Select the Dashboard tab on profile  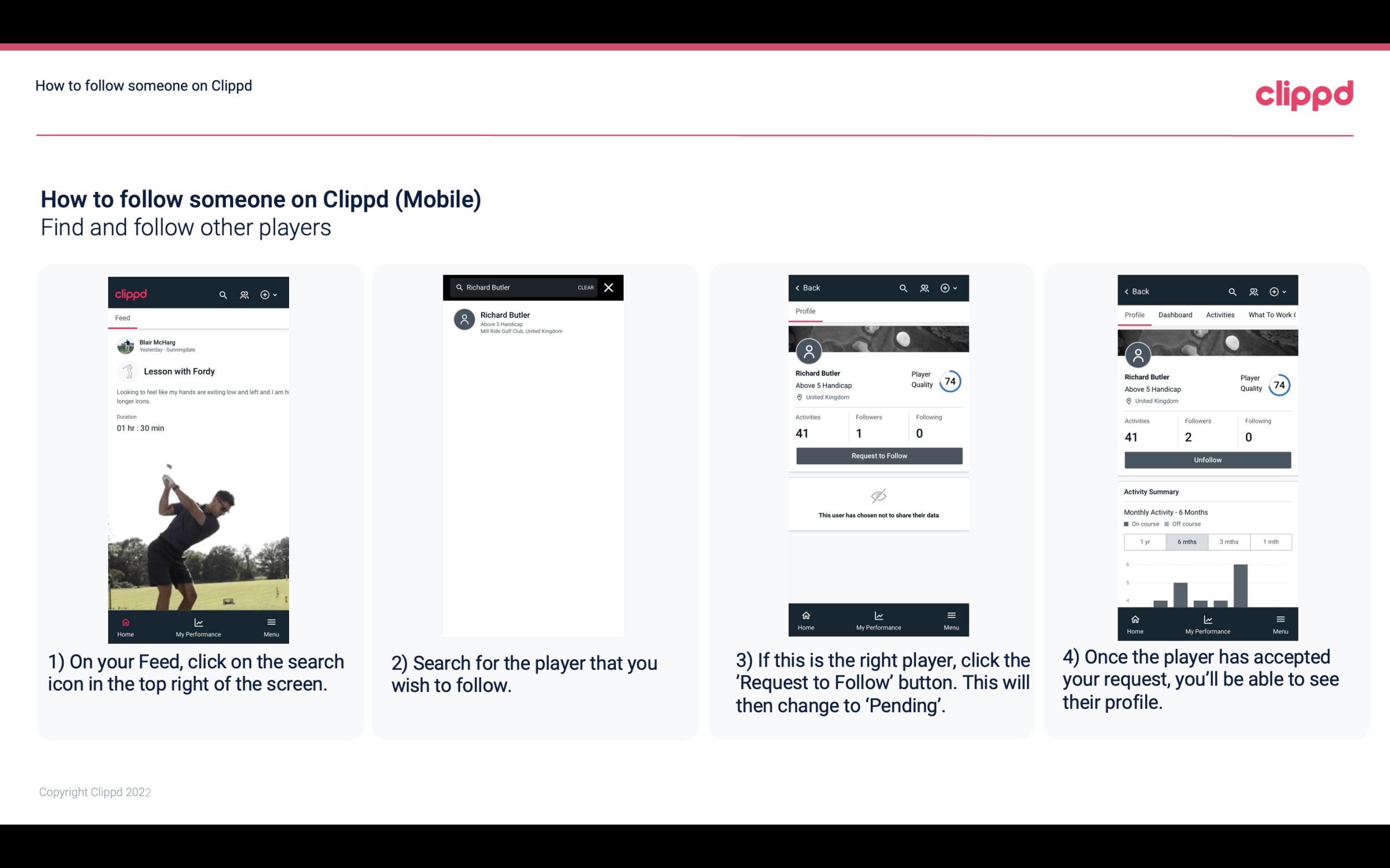pyautogui.click(x=1174, y=314)
